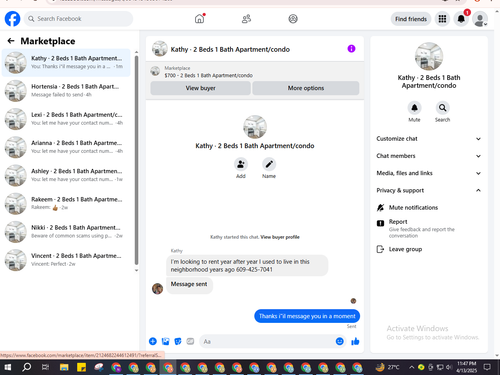Choose a sticker icon in composer
500x375 pixels.
pos(178,341)
